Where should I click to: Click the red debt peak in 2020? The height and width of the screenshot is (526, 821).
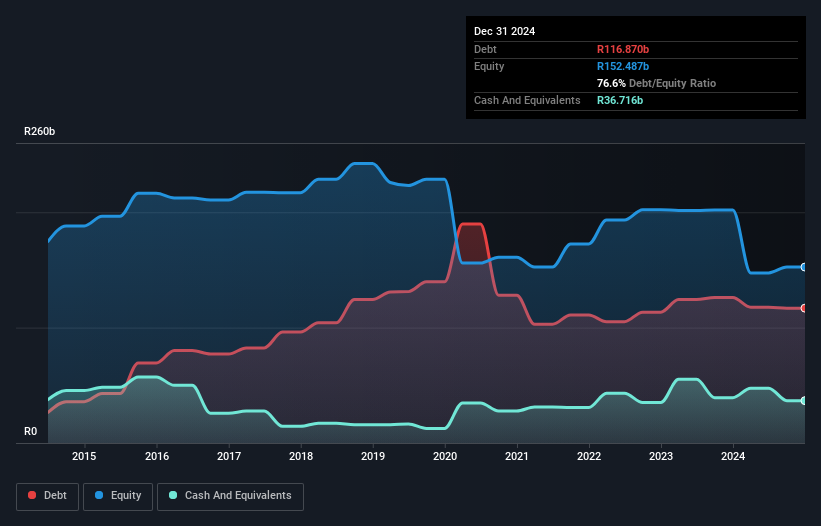tap(471, 225)
